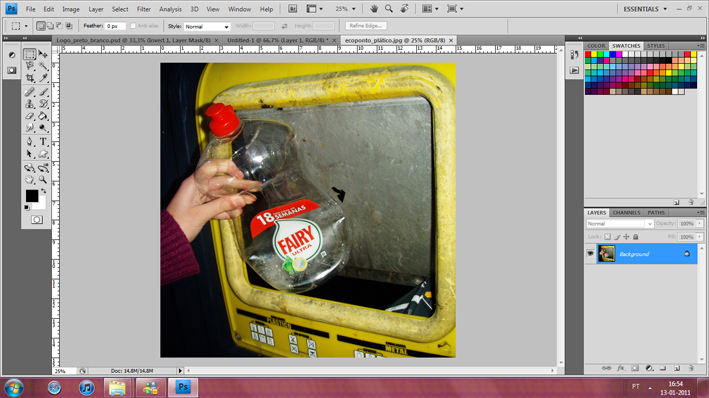709x398 pixels.
Task: Select the Hand tool in toolbox
Action: tap(29, 180)
